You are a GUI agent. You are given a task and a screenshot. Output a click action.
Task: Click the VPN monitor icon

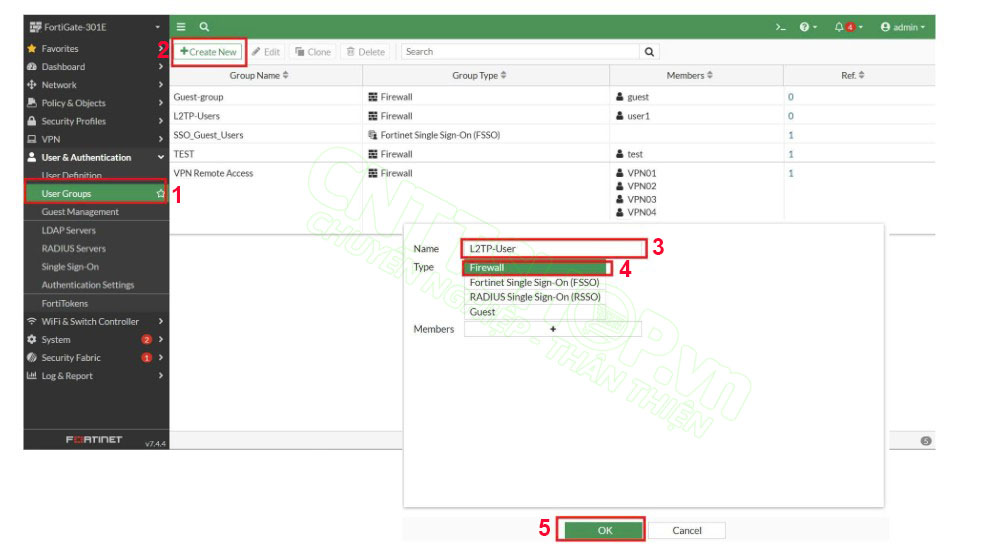click(x=32, y=139)
